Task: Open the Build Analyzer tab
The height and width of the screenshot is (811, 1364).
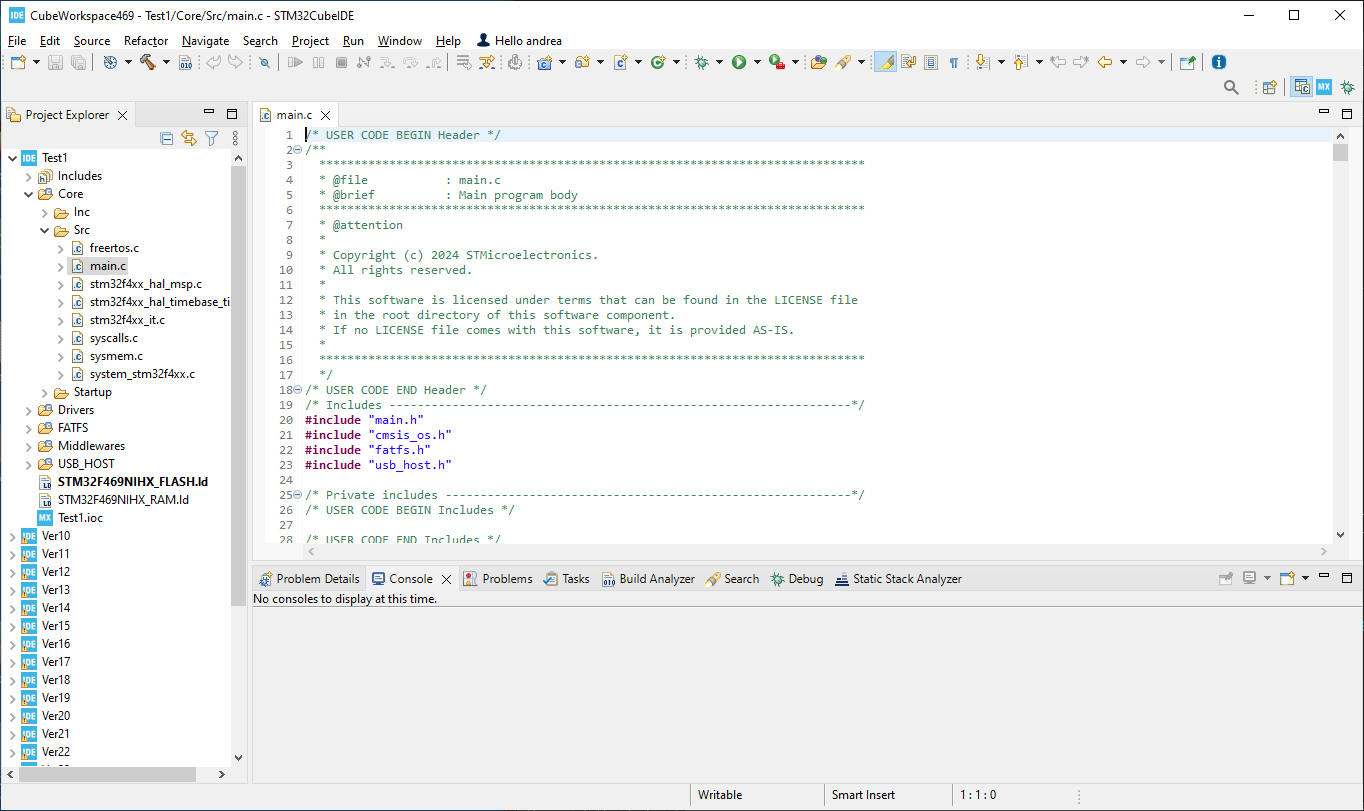Action: coord(648,579)
